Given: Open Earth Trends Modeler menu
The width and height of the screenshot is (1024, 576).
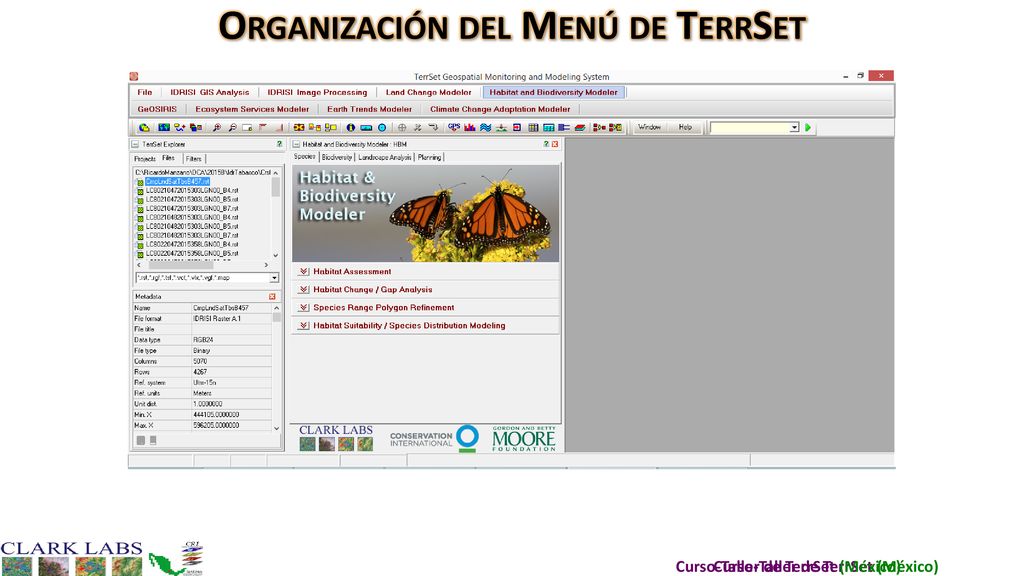Looking at the screenshot, I should click(x=370, y=109).
